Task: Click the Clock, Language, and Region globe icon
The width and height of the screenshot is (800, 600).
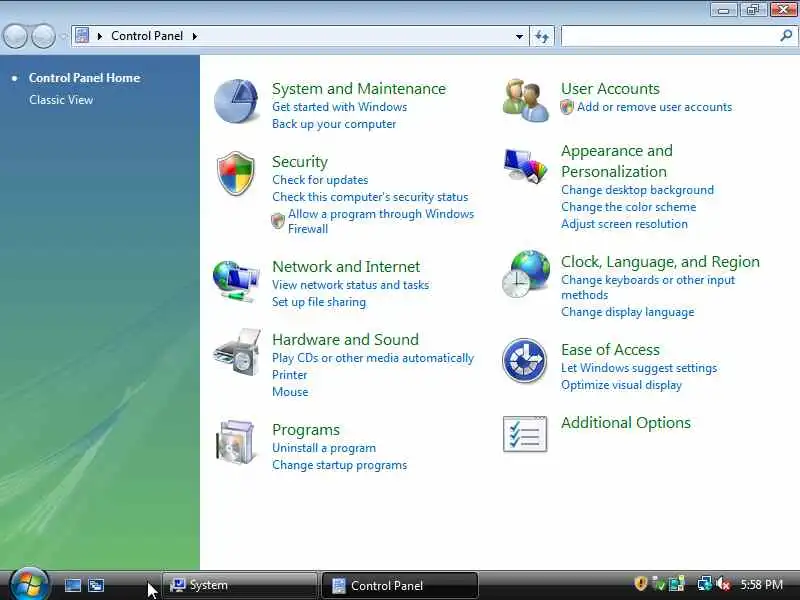Action: point(526,274)
